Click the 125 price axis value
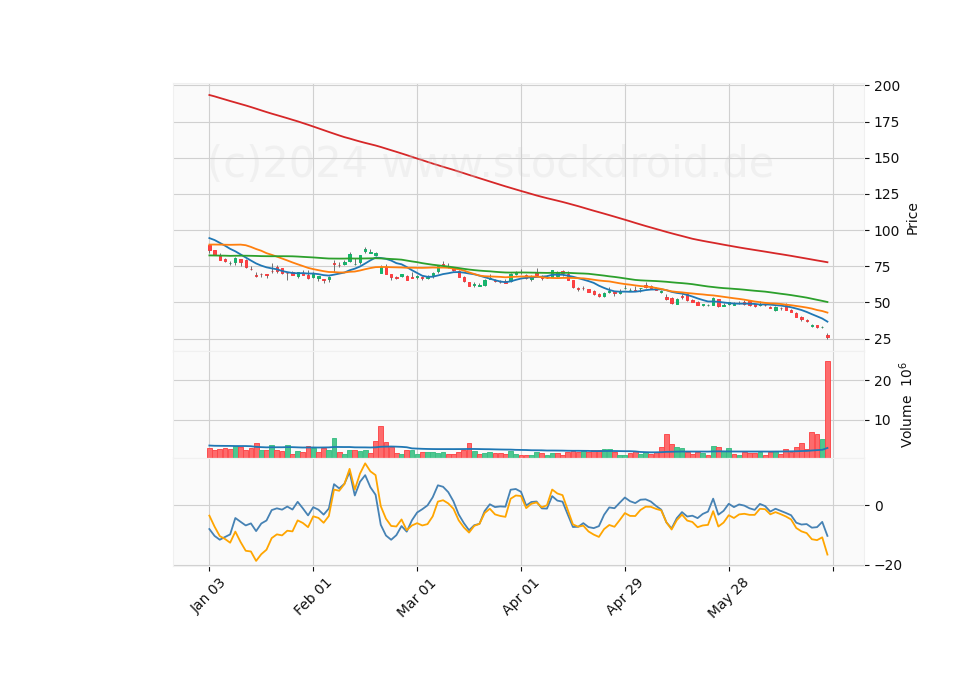The height and width of the screenshot is (690, 960). [887, 195]
